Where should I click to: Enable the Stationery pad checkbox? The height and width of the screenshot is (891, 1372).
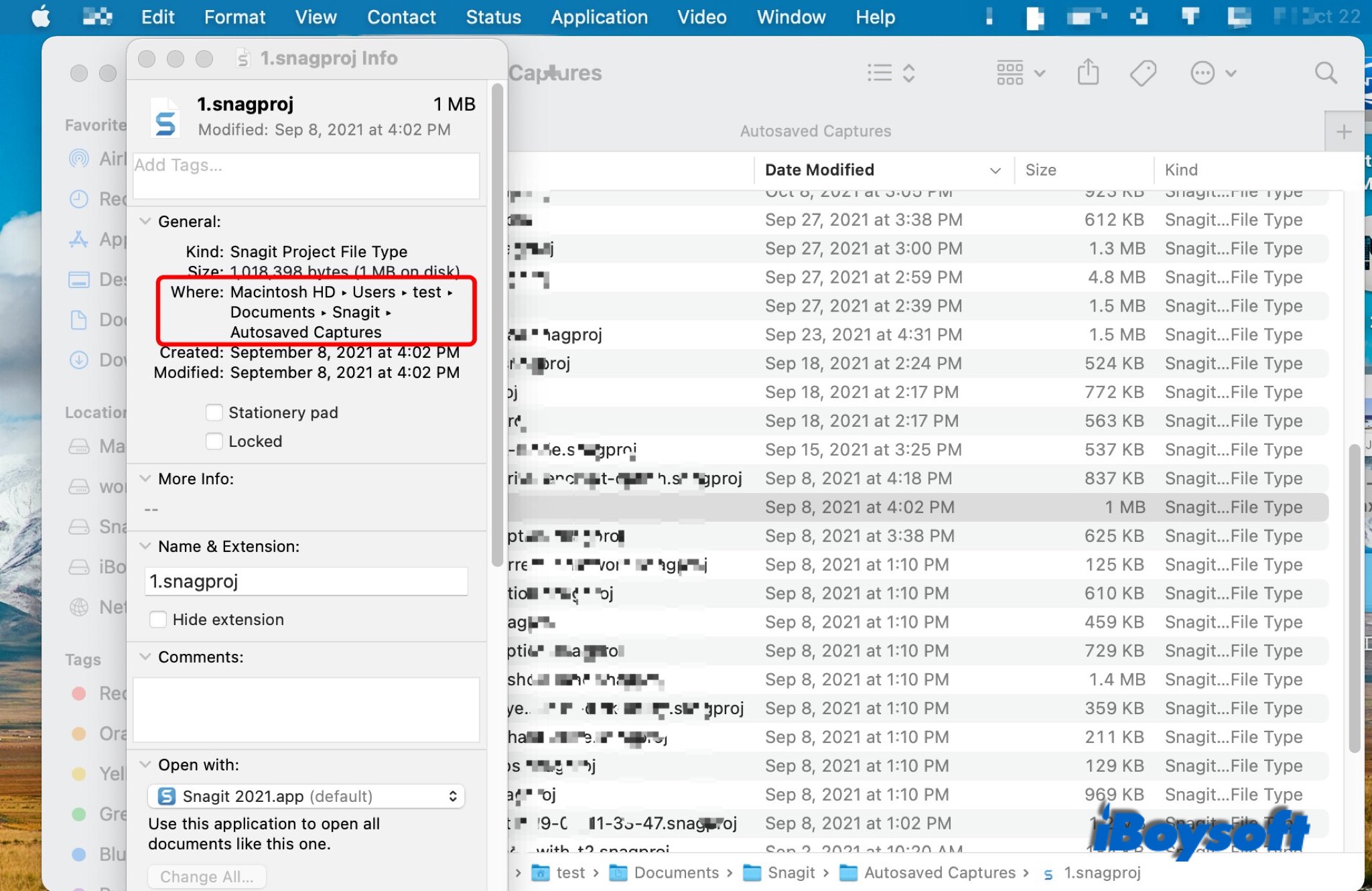coord(214,413)
